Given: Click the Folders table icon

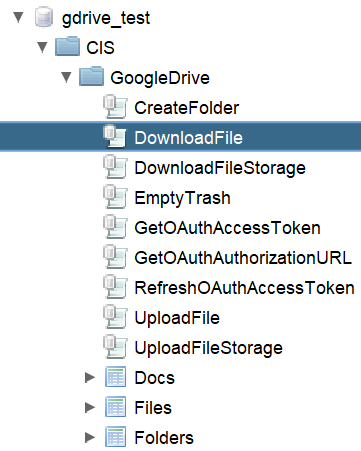Looking at the screenshot, I should (115, 437).
